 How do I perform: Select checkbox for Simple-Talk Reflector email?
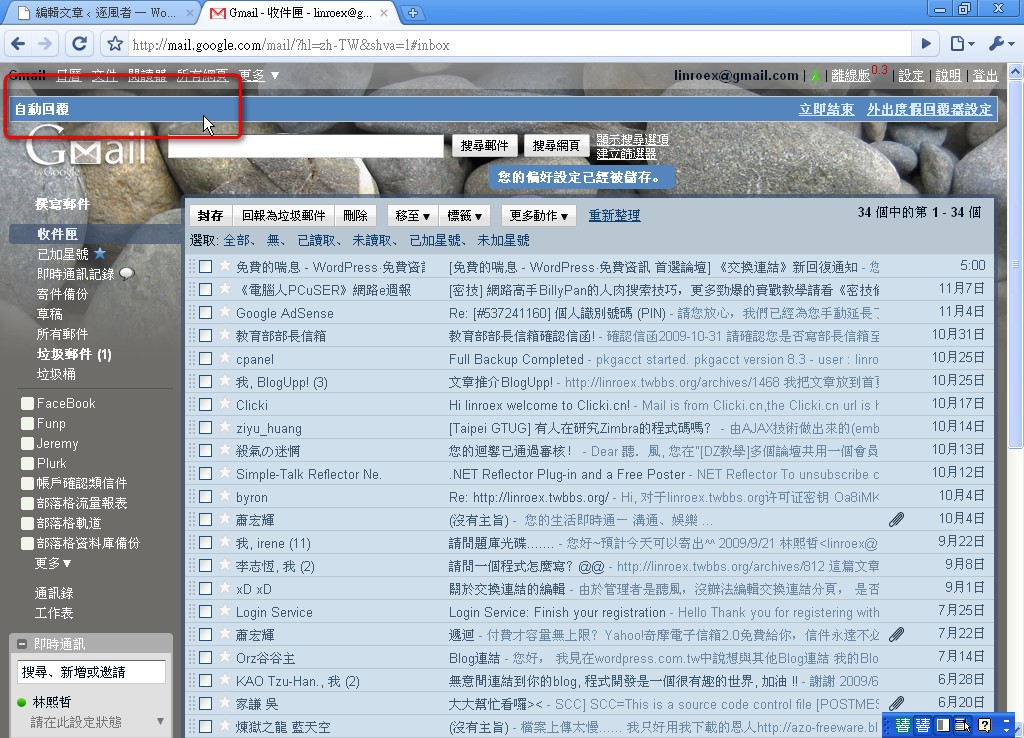click(206, 473)
